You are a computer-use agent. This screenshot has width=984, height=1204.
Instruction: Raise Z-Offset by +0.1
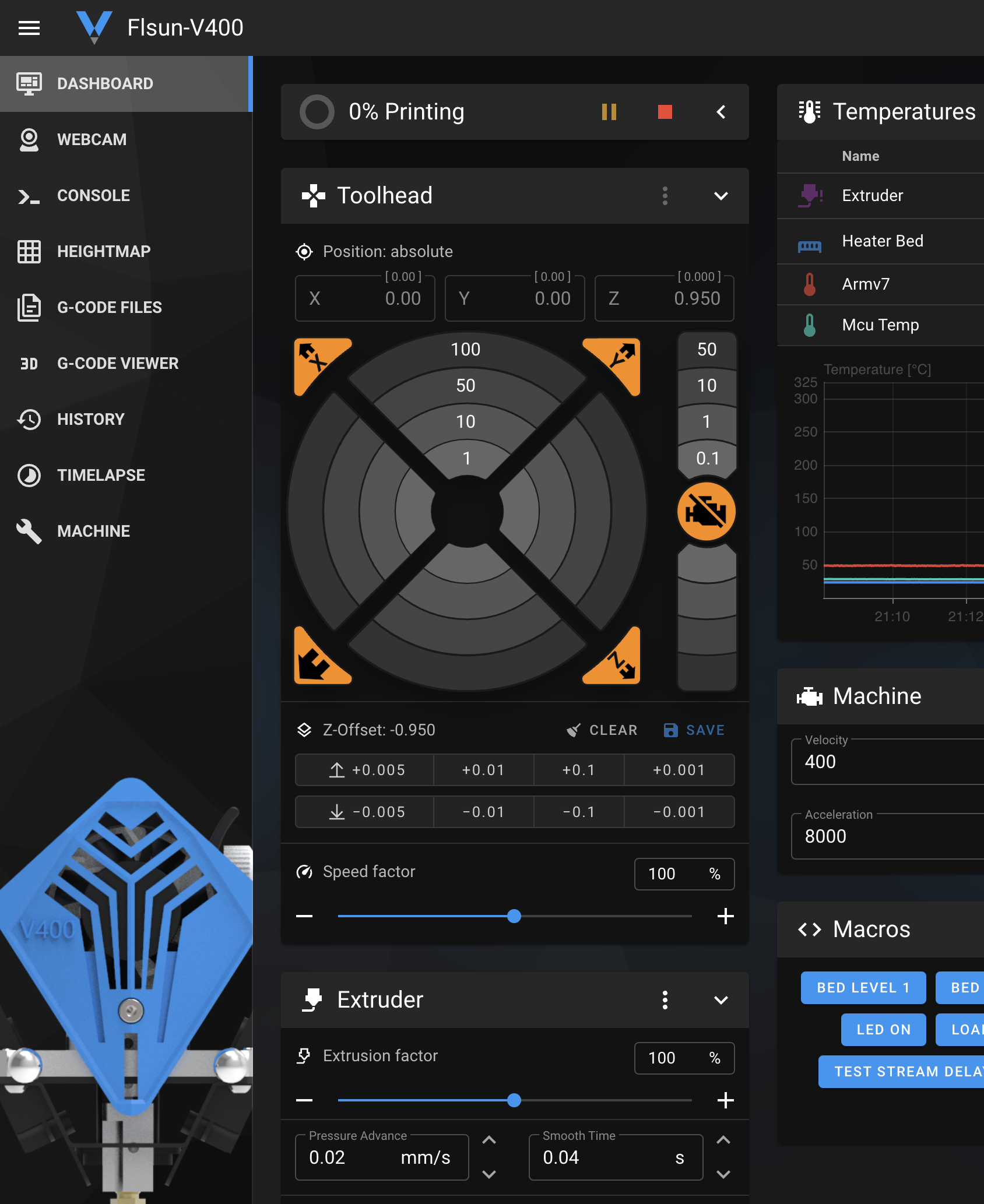579,770
